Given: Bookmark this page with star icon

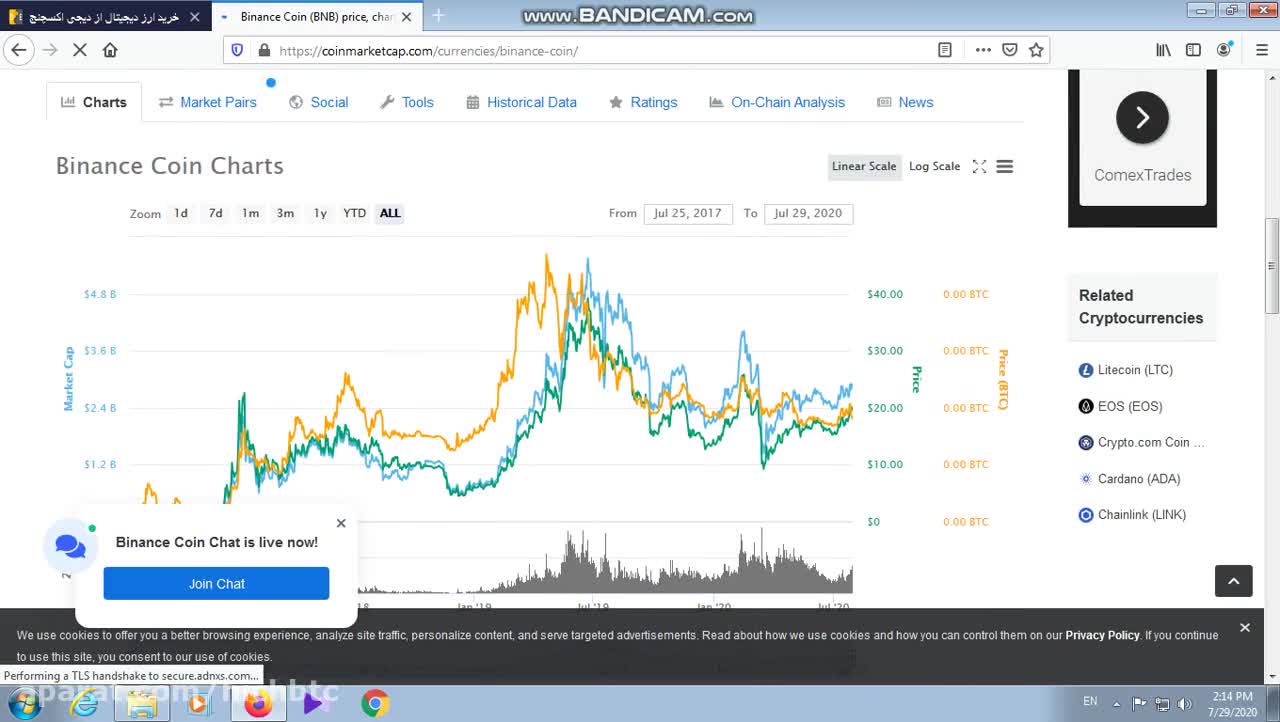Looking at the screenshot, I should pos(1036,50).
